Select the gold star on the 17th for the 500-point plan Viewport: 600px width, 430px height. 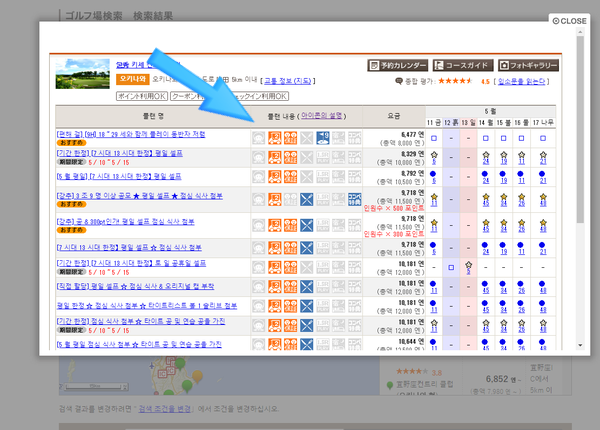543,197
